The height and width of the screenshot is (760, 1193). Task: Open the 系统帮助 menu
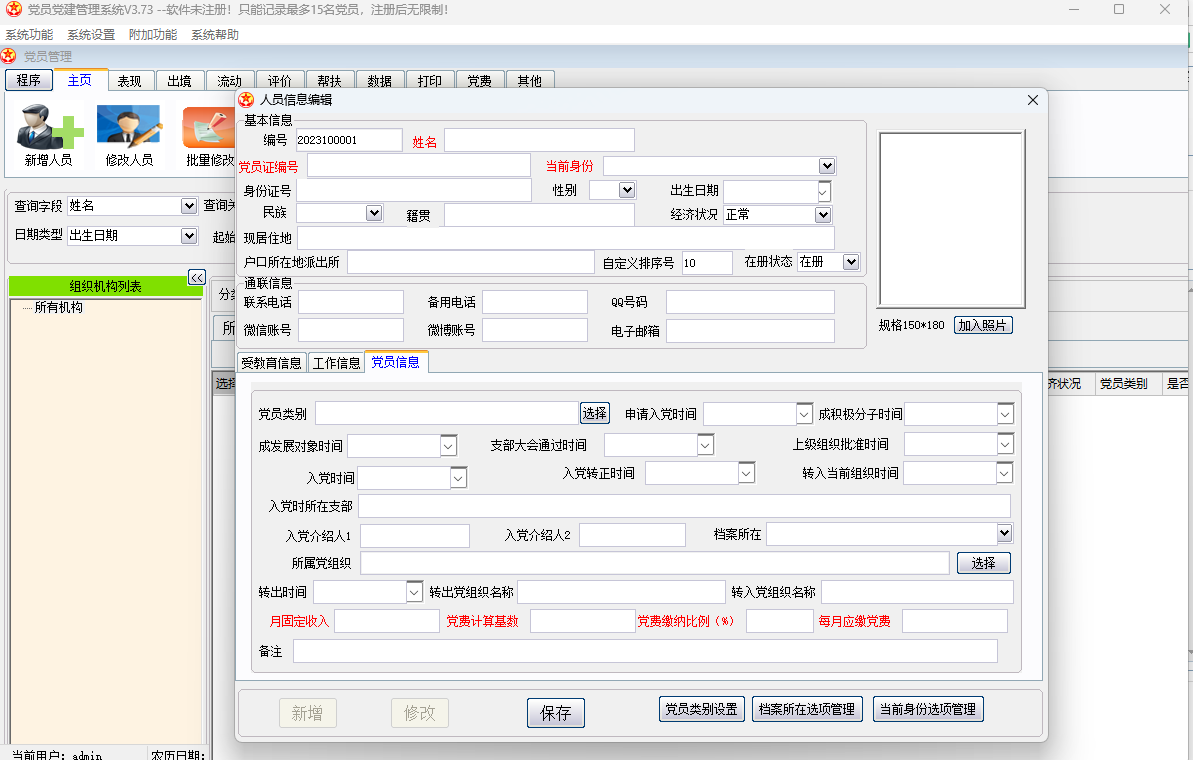215,35
